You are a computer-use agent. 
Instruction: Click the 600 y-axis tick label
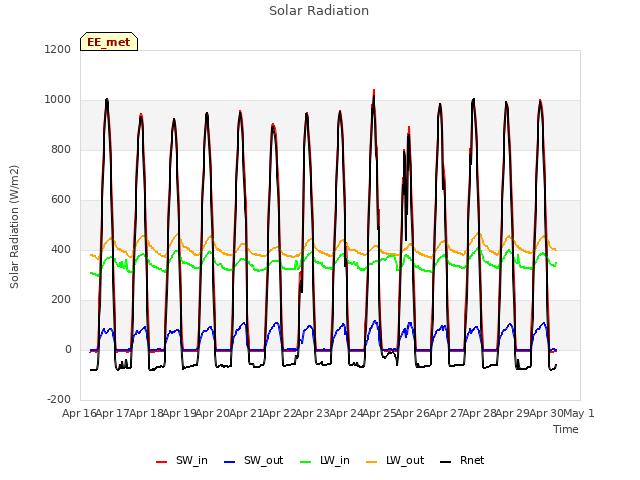tap(61, 200)
